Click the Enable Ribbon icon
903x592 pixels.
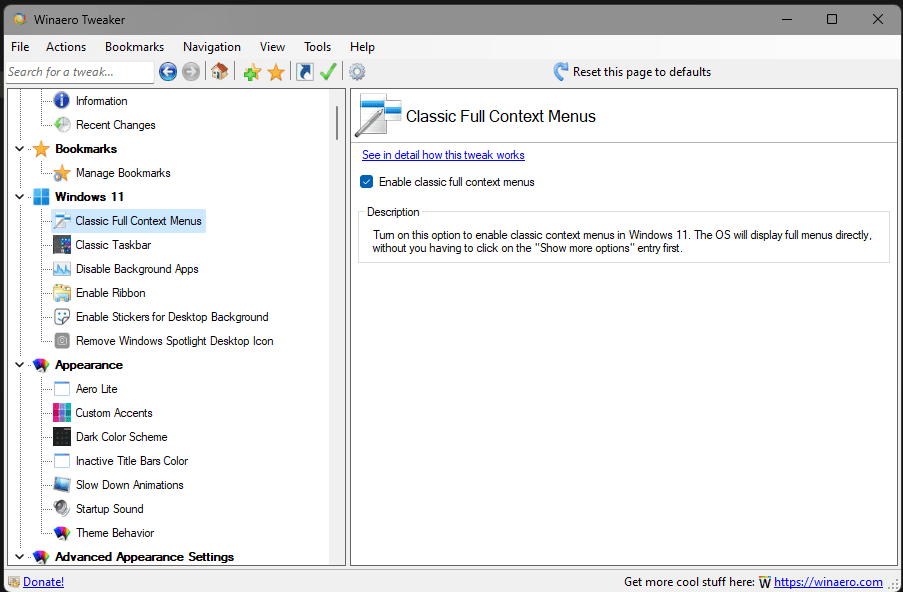coord(62,293)
